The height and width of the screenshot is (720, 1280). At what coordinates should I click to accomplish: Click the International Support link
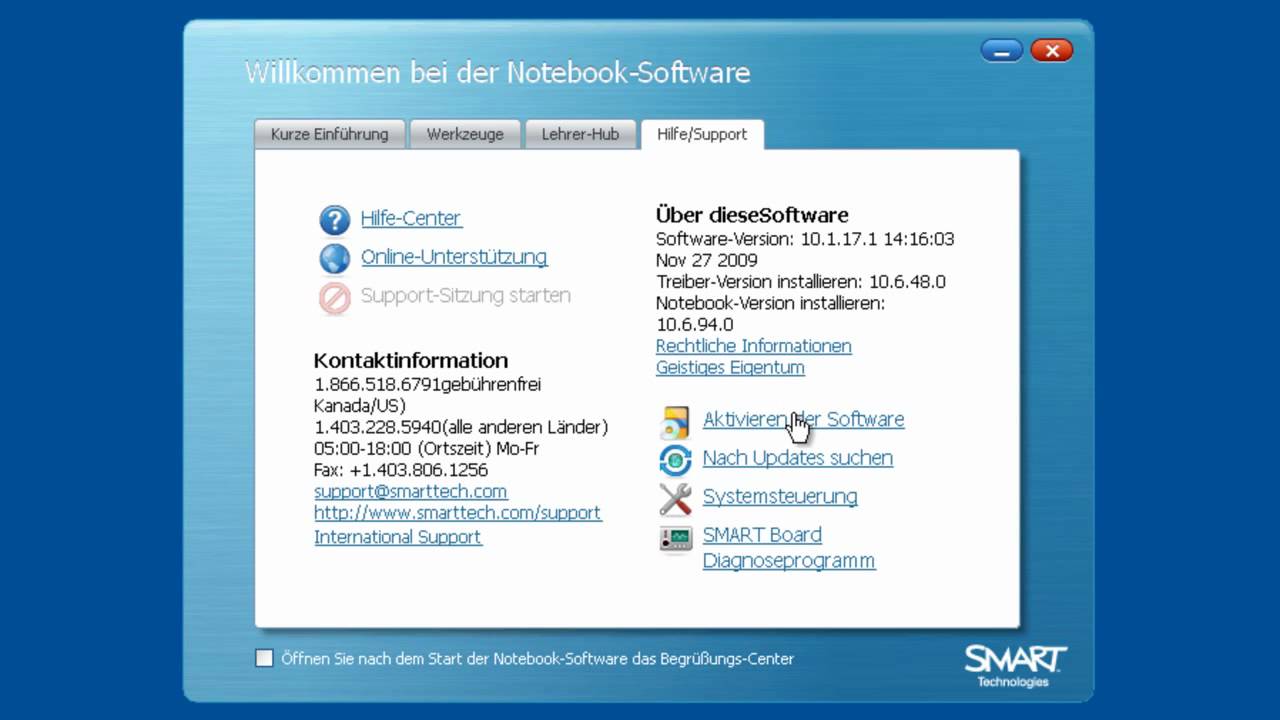point(398,537)
